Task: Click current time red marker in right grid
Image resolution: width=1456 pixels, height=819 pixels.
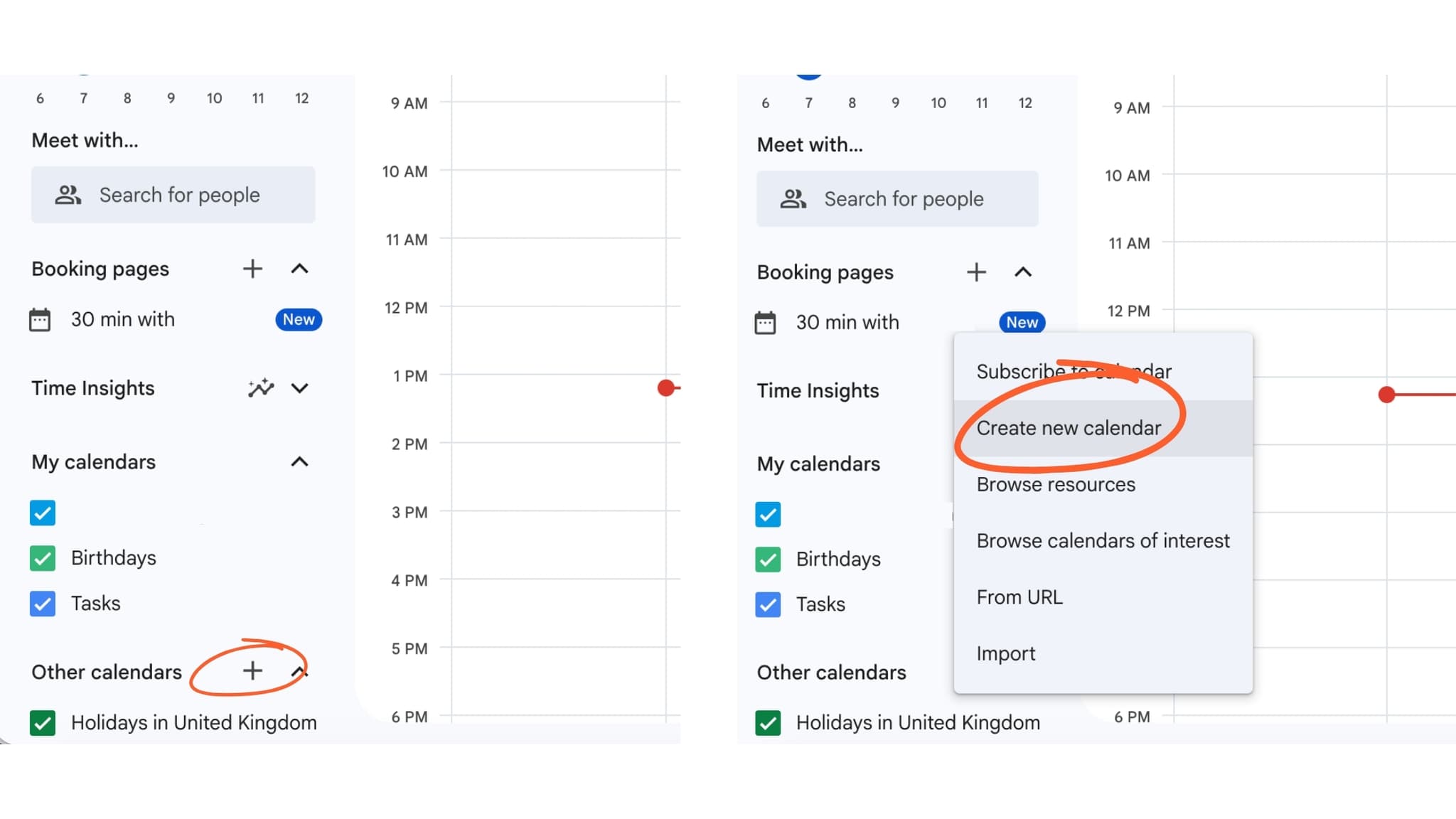Action: coord(1386,395)
